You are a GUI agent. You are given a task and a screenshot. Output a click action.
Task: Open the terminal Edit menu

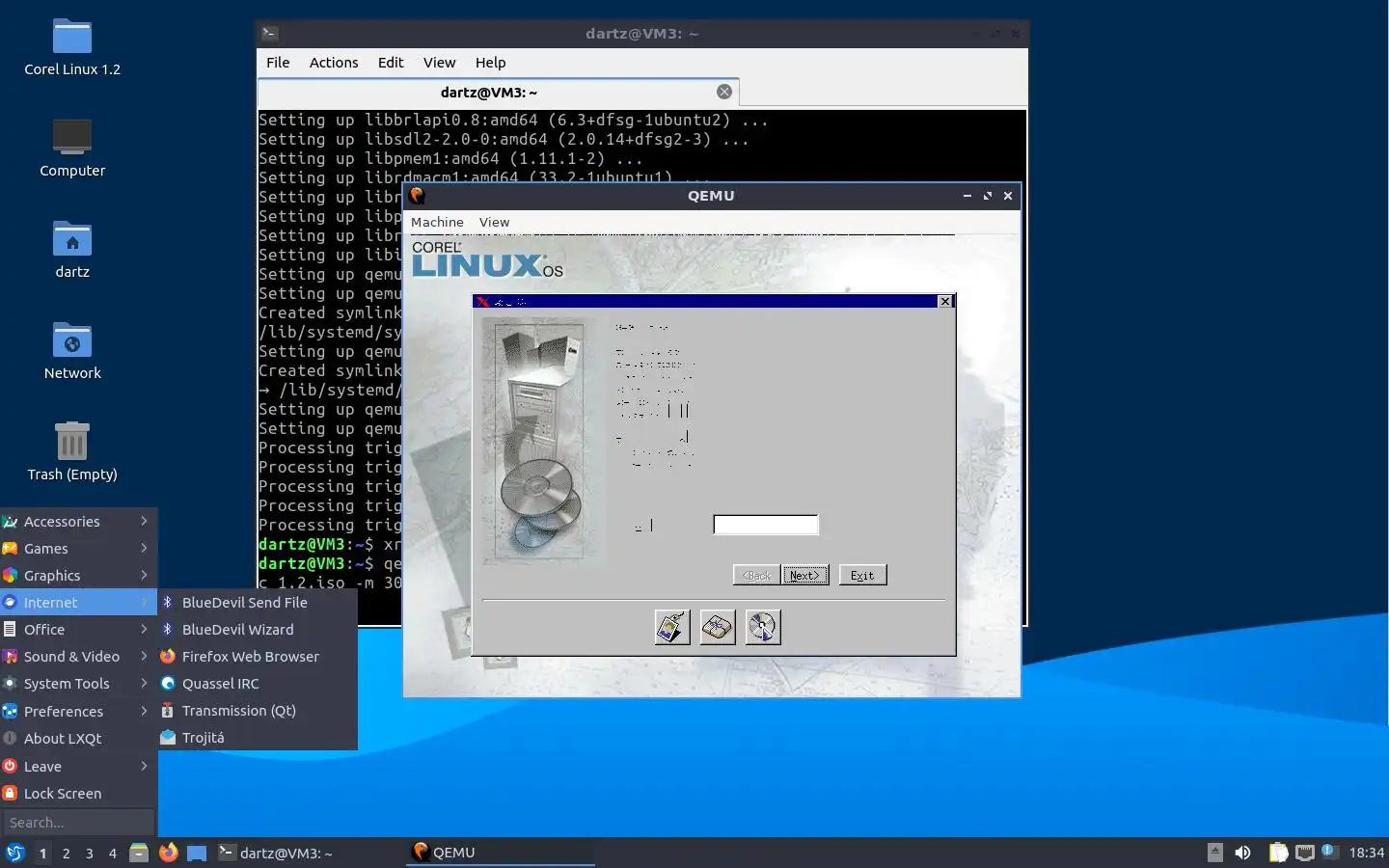coord(391,62)
